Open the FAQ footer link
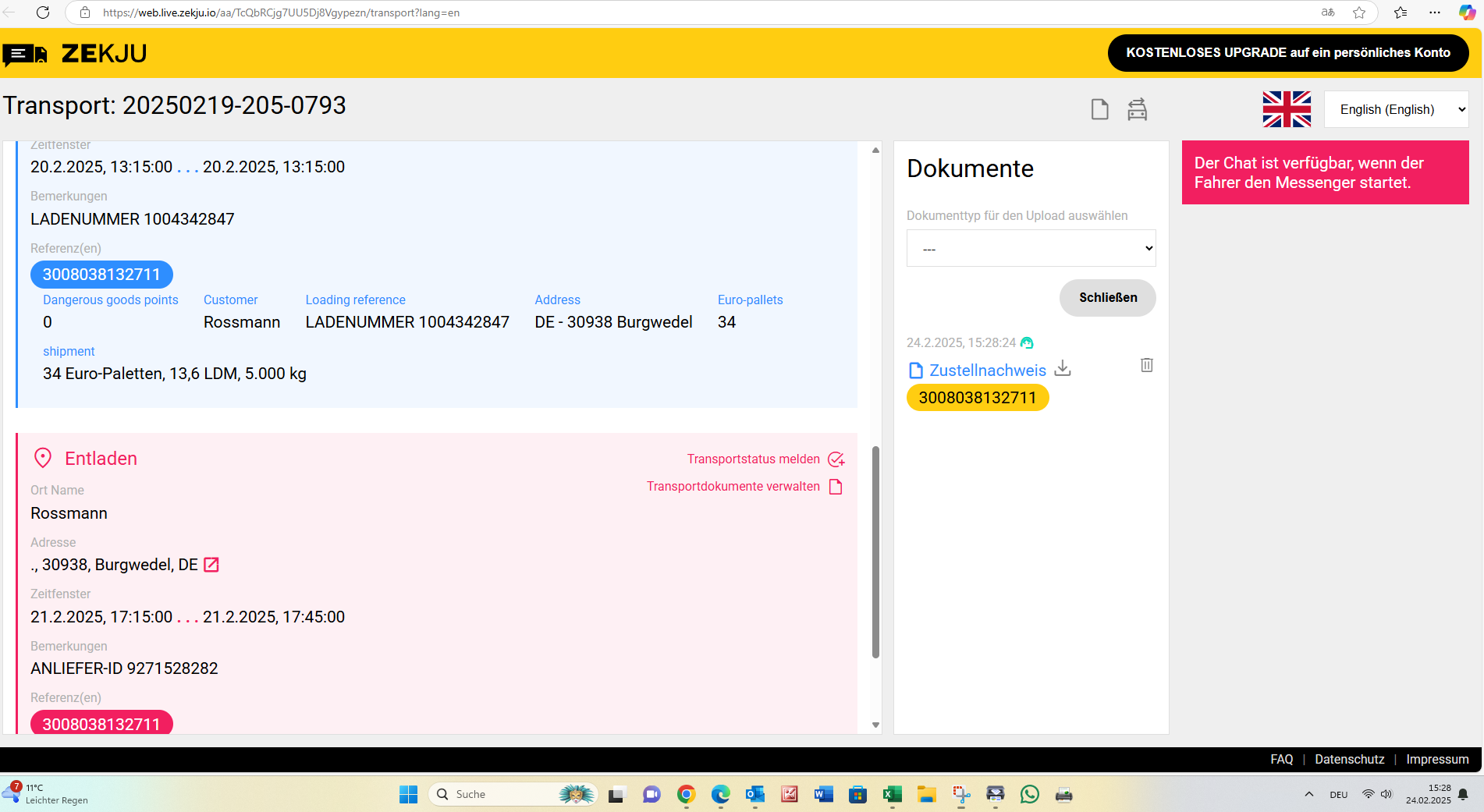 coord(1281,759)
